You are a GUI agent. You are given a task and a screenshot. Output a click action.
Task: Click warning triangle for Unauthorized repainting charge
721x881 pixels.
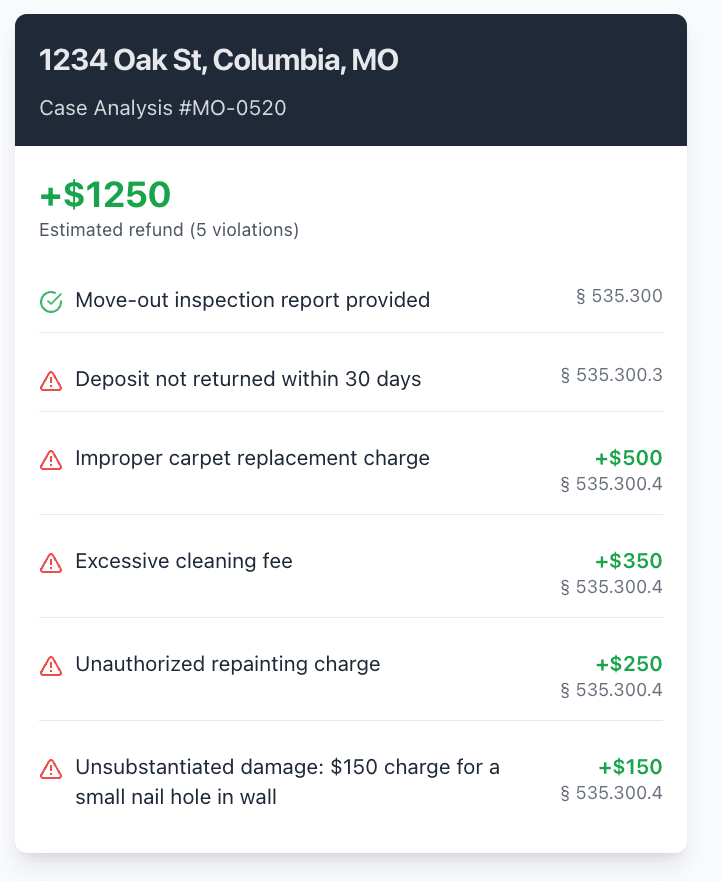point(51,666)
